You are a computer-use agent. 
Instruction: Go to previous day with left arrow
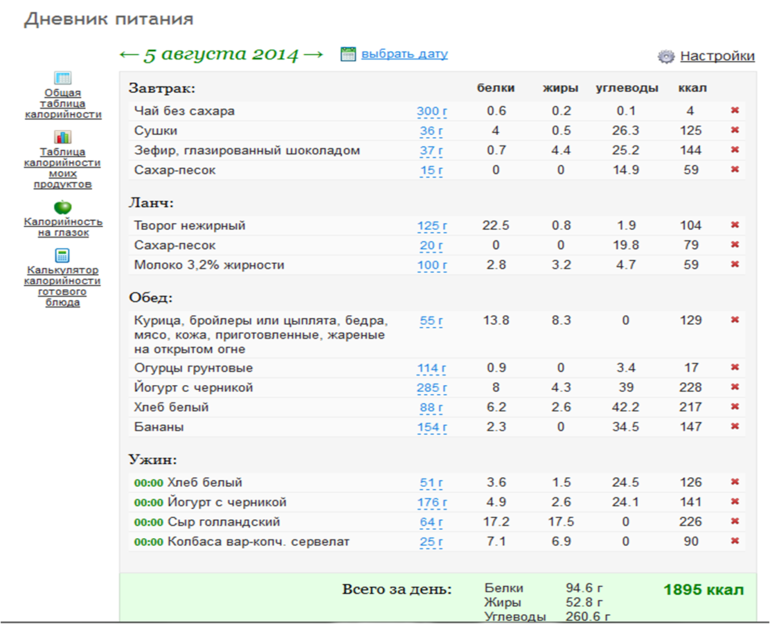pos(128,54)
